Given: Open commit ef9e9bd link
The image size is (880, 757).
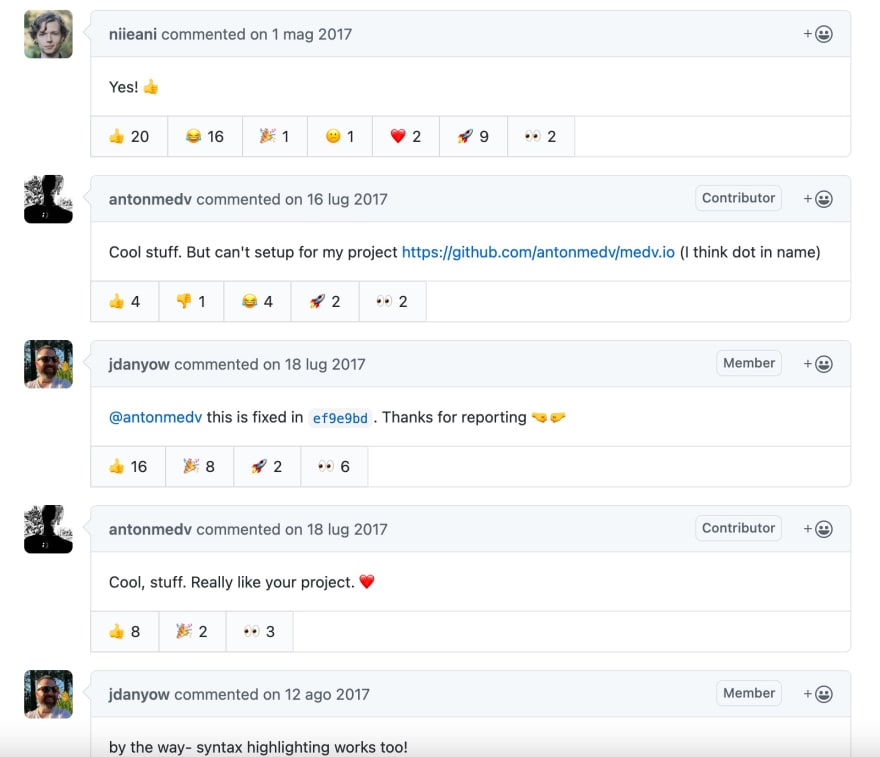Looking at the screenshot, I should (x=340, y=418).
